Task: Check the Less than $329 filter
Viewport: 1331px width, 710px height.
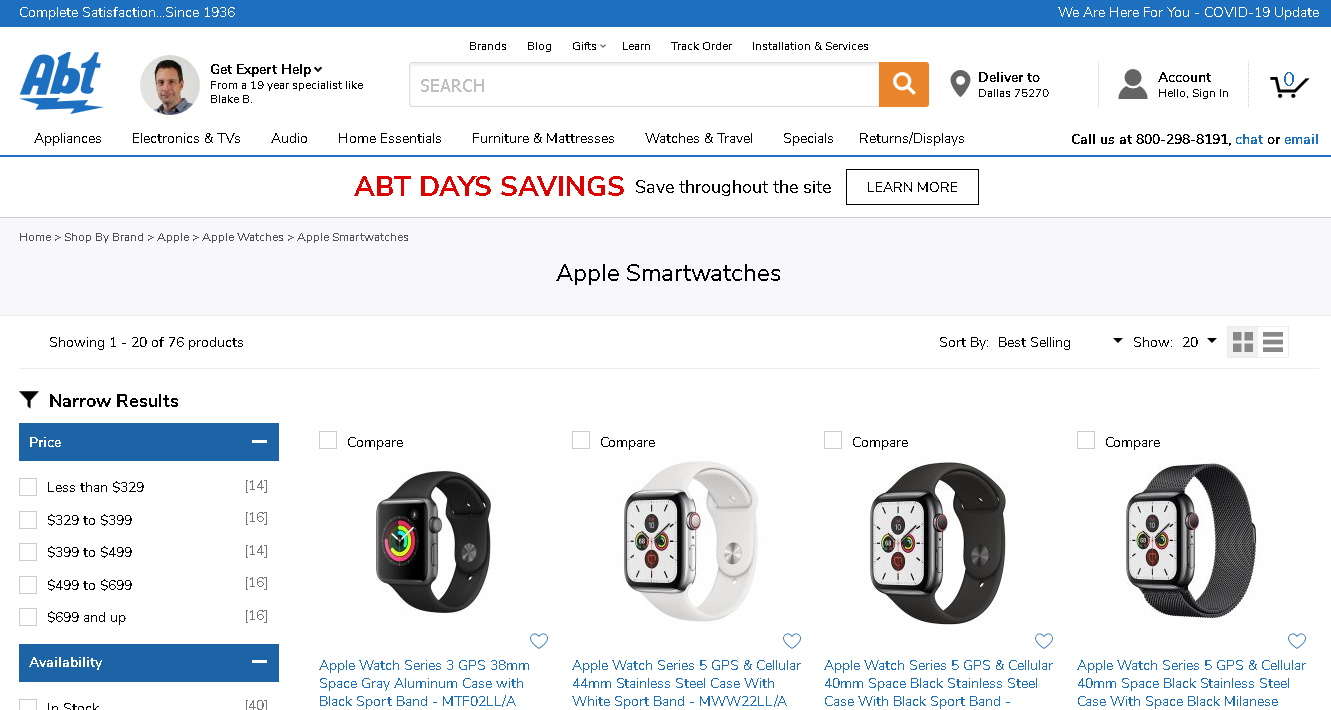Action: [28, 487]
